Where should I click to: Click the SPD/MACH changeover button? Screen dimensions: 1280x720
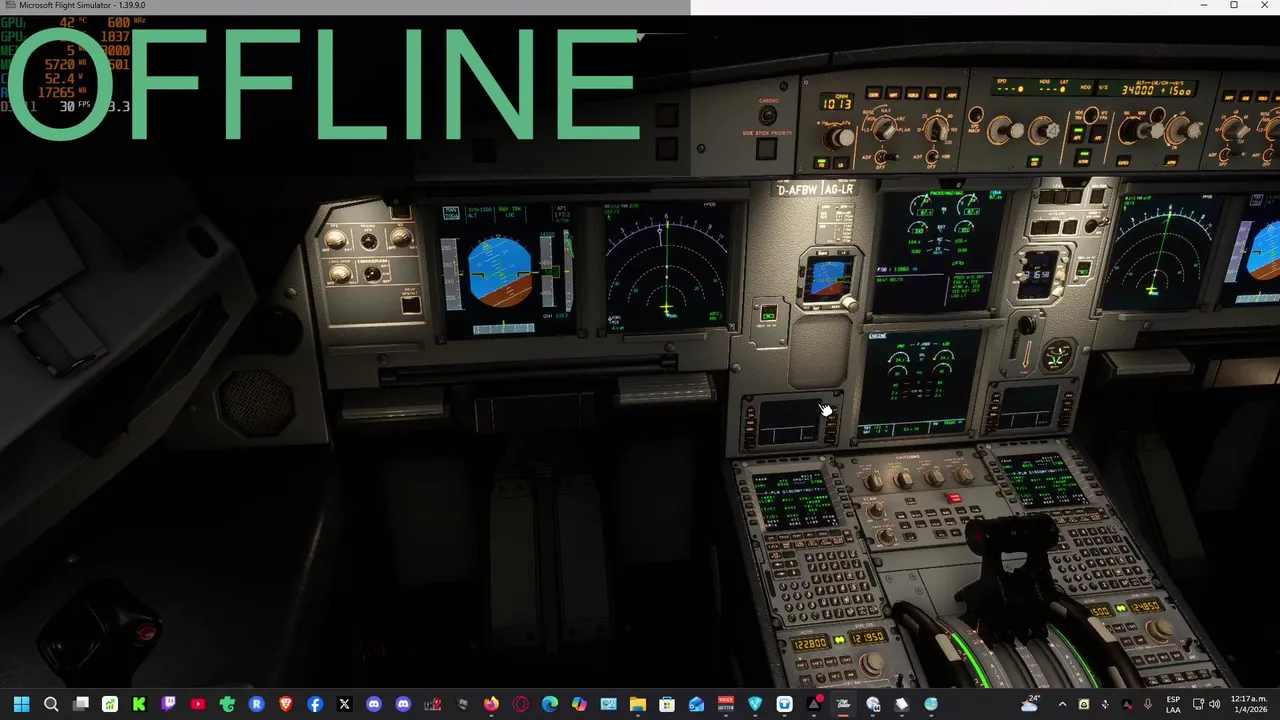tap(975, 115)
